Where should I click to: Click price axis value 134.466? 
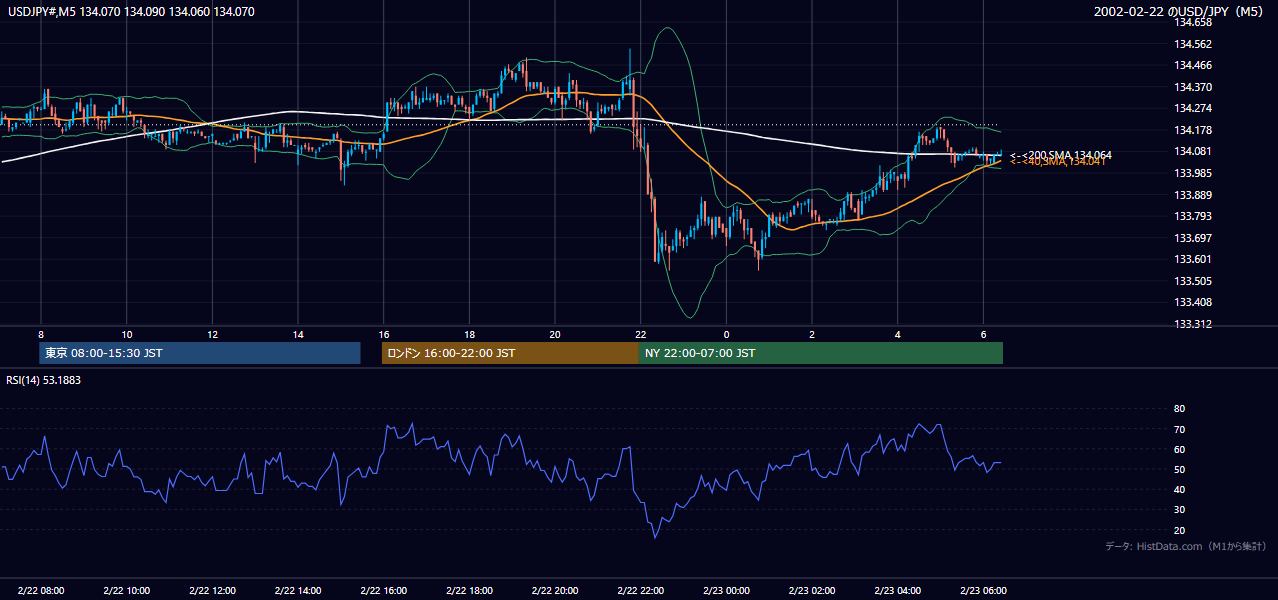[1191, 65]
